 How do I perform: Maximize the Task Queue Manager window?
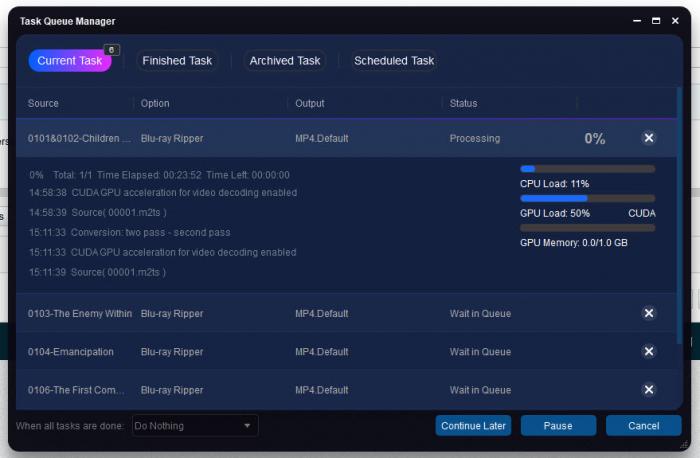click(x=656, y=21)
